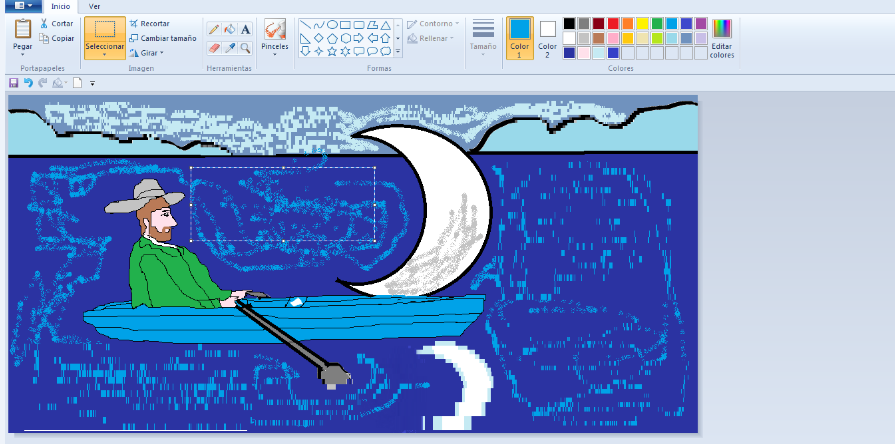Pick the purple color swatch

[701, 23]
